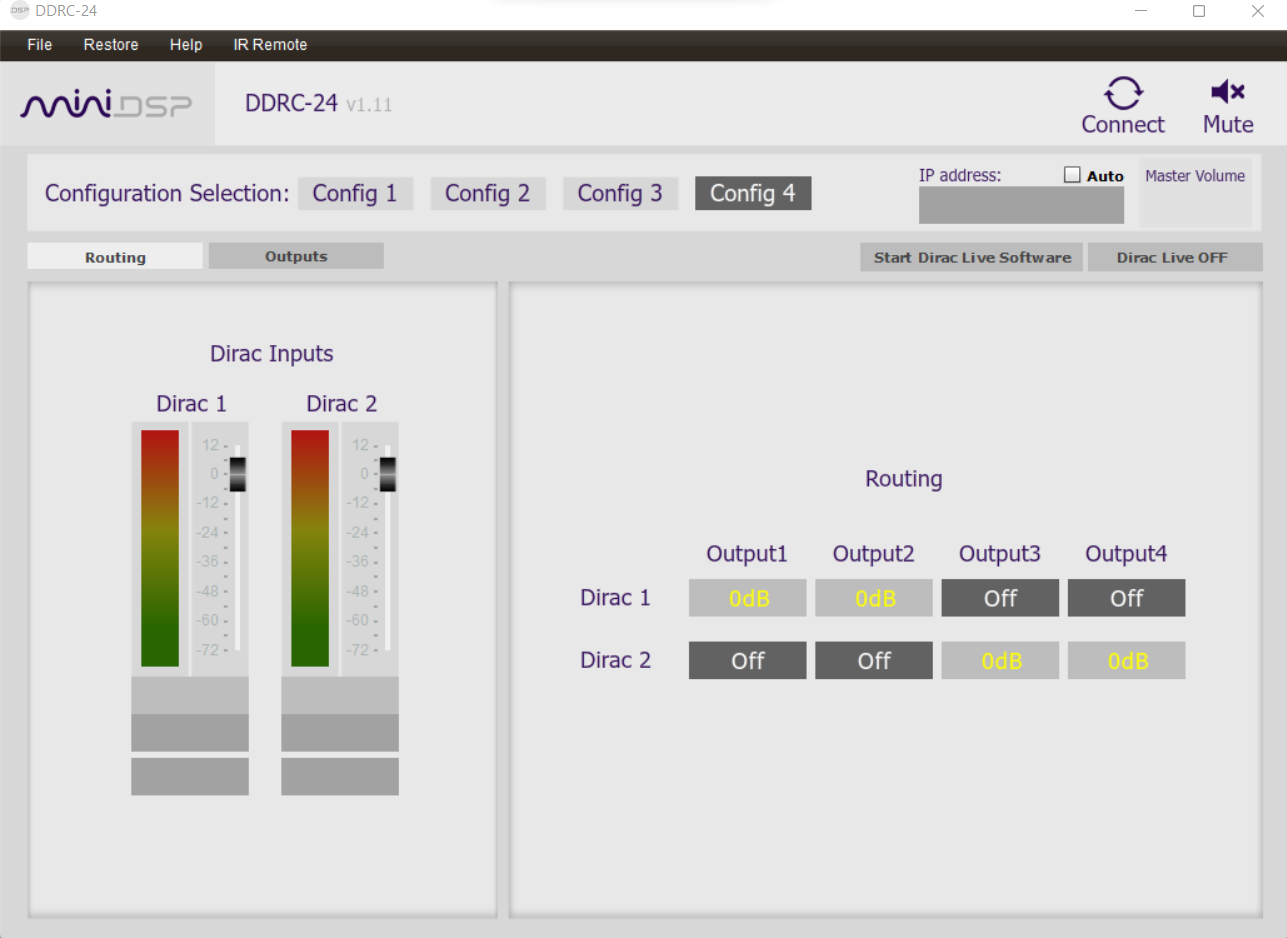
Task: Toggle the Dirac Live OFF button
Action: (x=1175, y=257)
